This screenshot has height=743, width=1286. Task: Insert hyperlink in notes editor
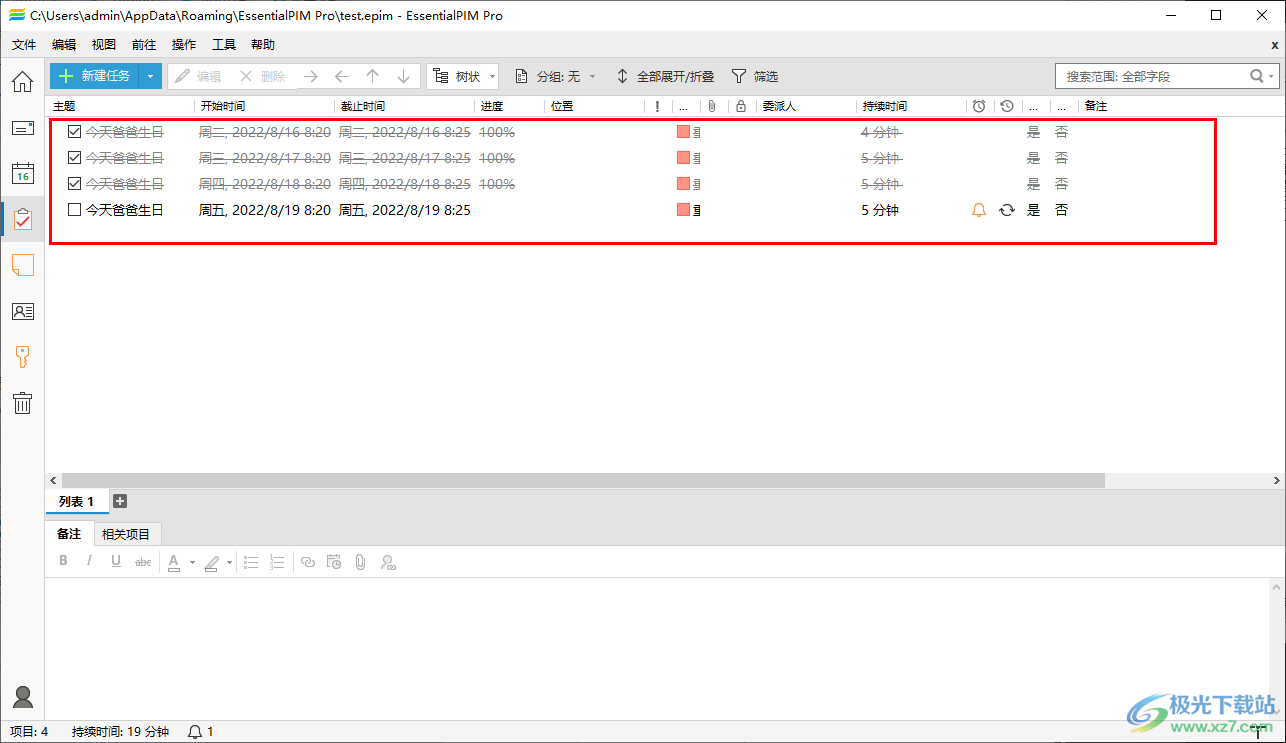pos(308,562)
